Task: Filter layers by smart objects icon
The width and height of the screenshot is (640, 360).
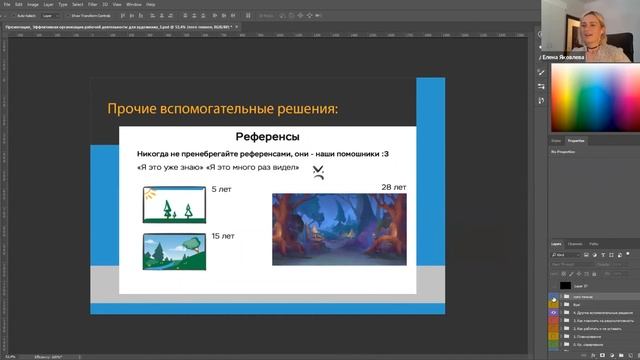Action: [x=620, y=255]
